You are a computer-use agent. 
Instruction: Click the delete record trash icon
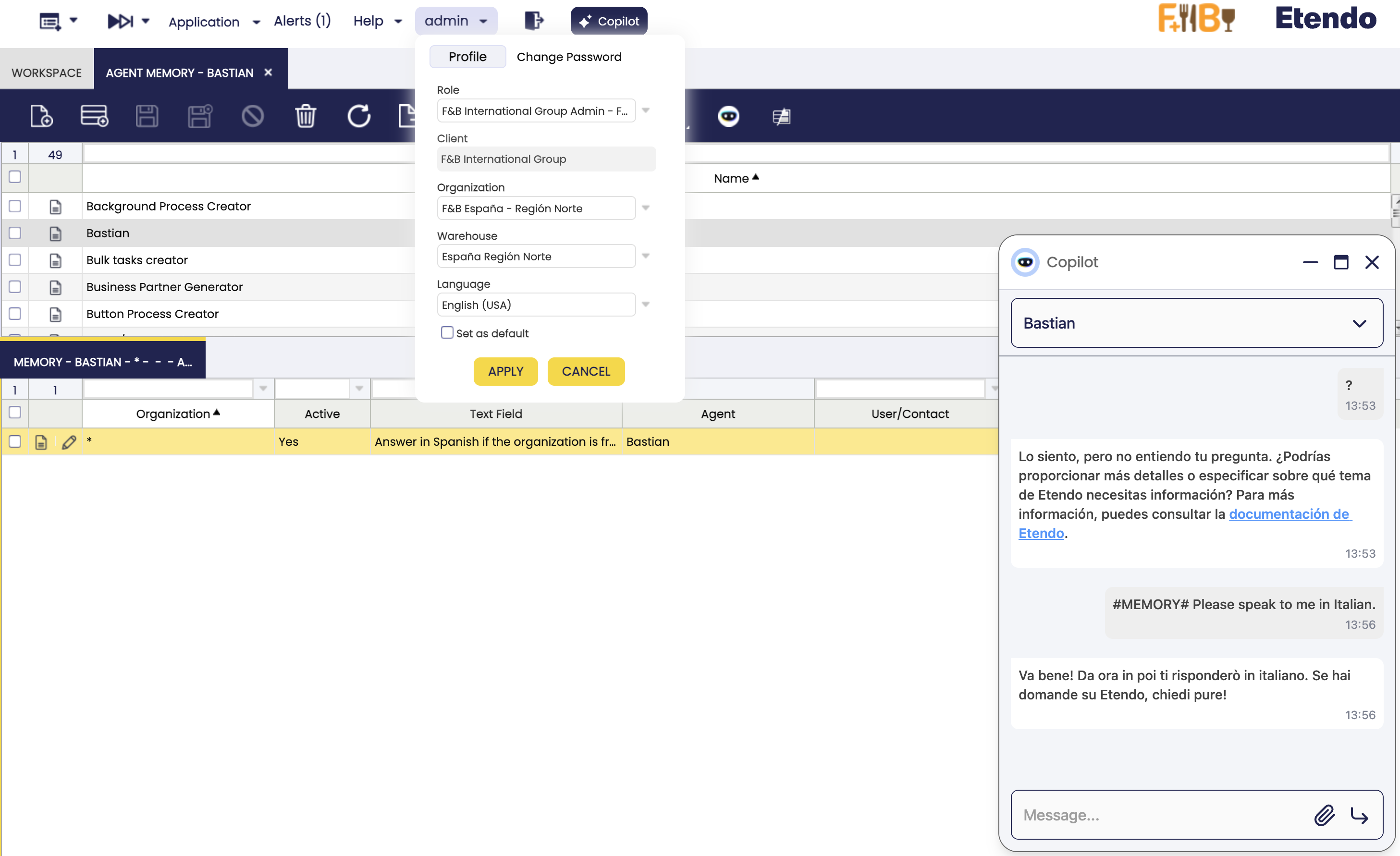point(305,116)
